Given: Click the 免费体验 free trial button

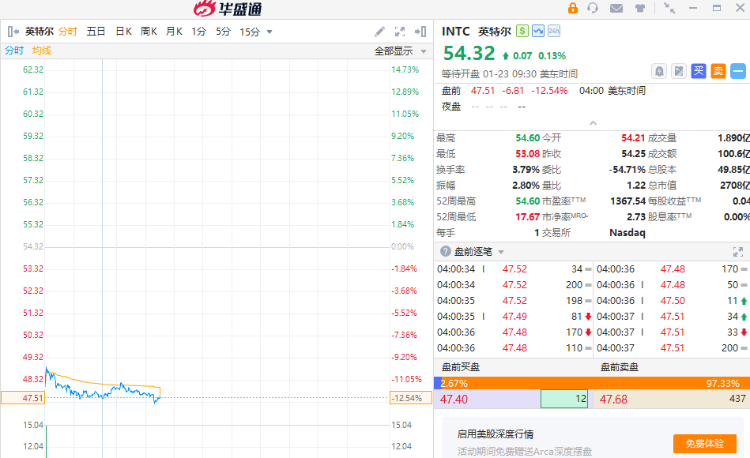Looking at the screenshot, I should (704, 443).
